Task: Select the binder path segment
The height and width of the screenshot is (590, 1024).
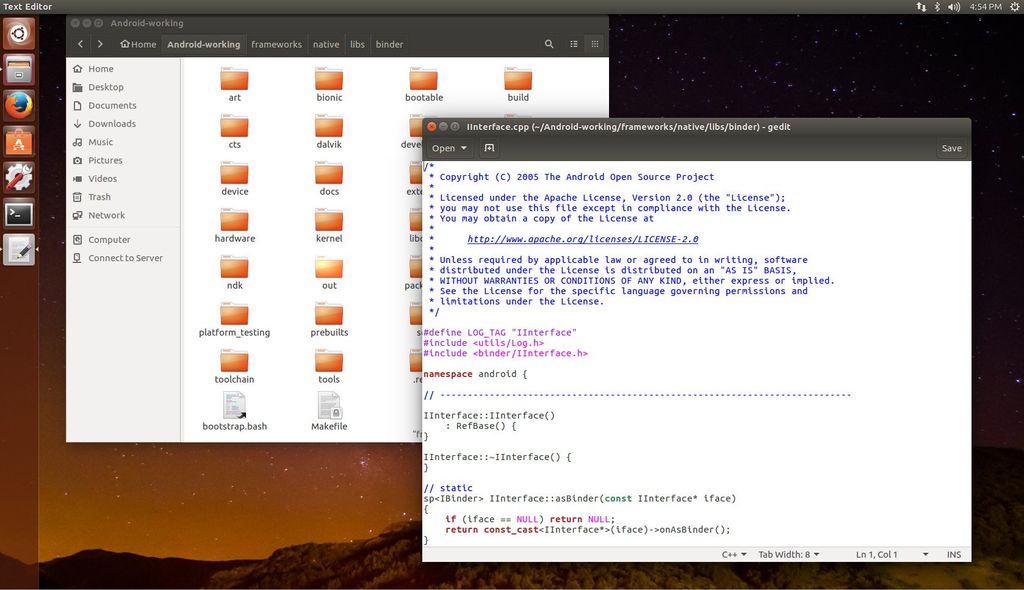Action: click(389, 44)
